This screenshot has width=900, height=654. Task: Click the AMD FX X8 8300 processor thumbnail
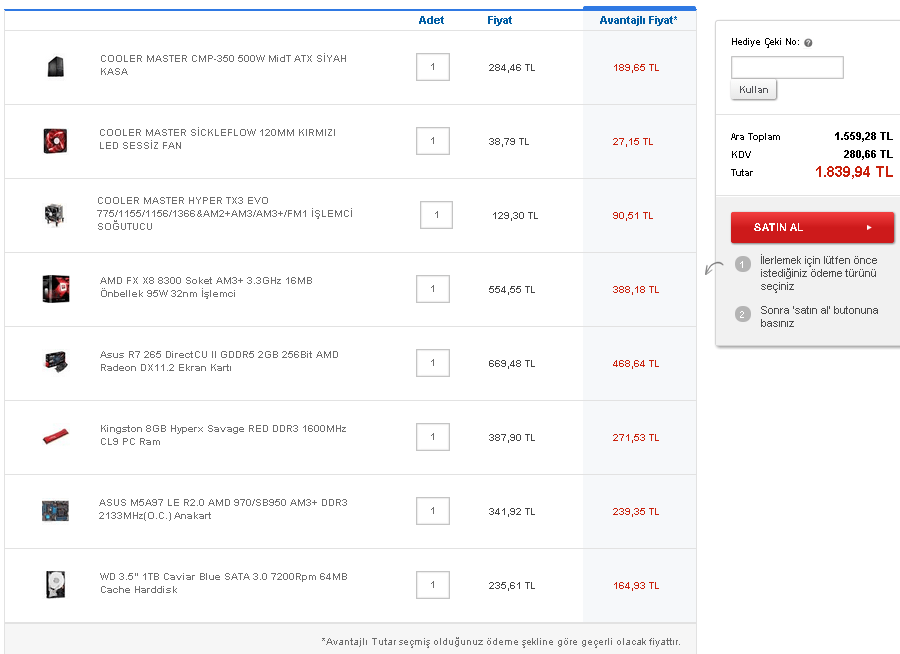56,289
